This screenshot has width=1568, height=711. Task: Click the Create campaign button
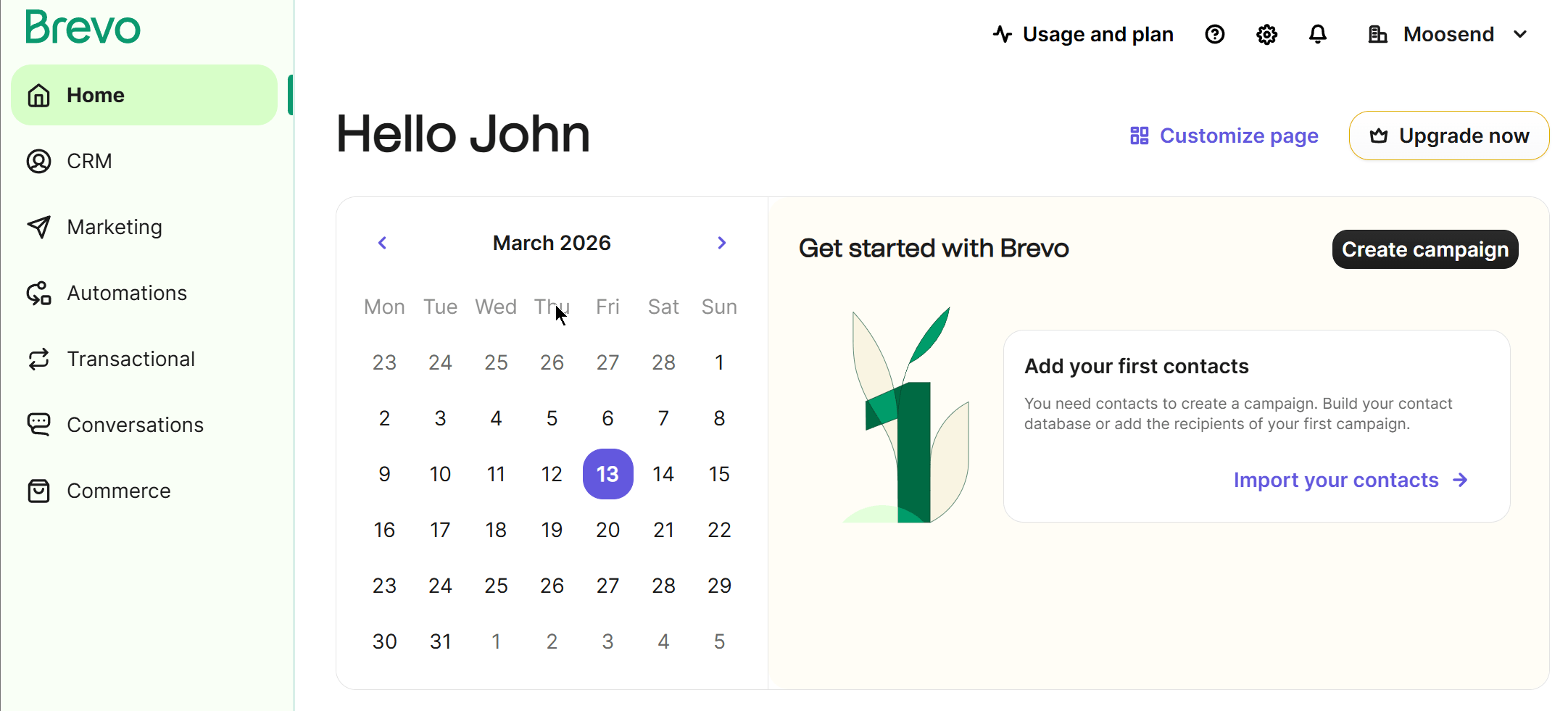1424,249
